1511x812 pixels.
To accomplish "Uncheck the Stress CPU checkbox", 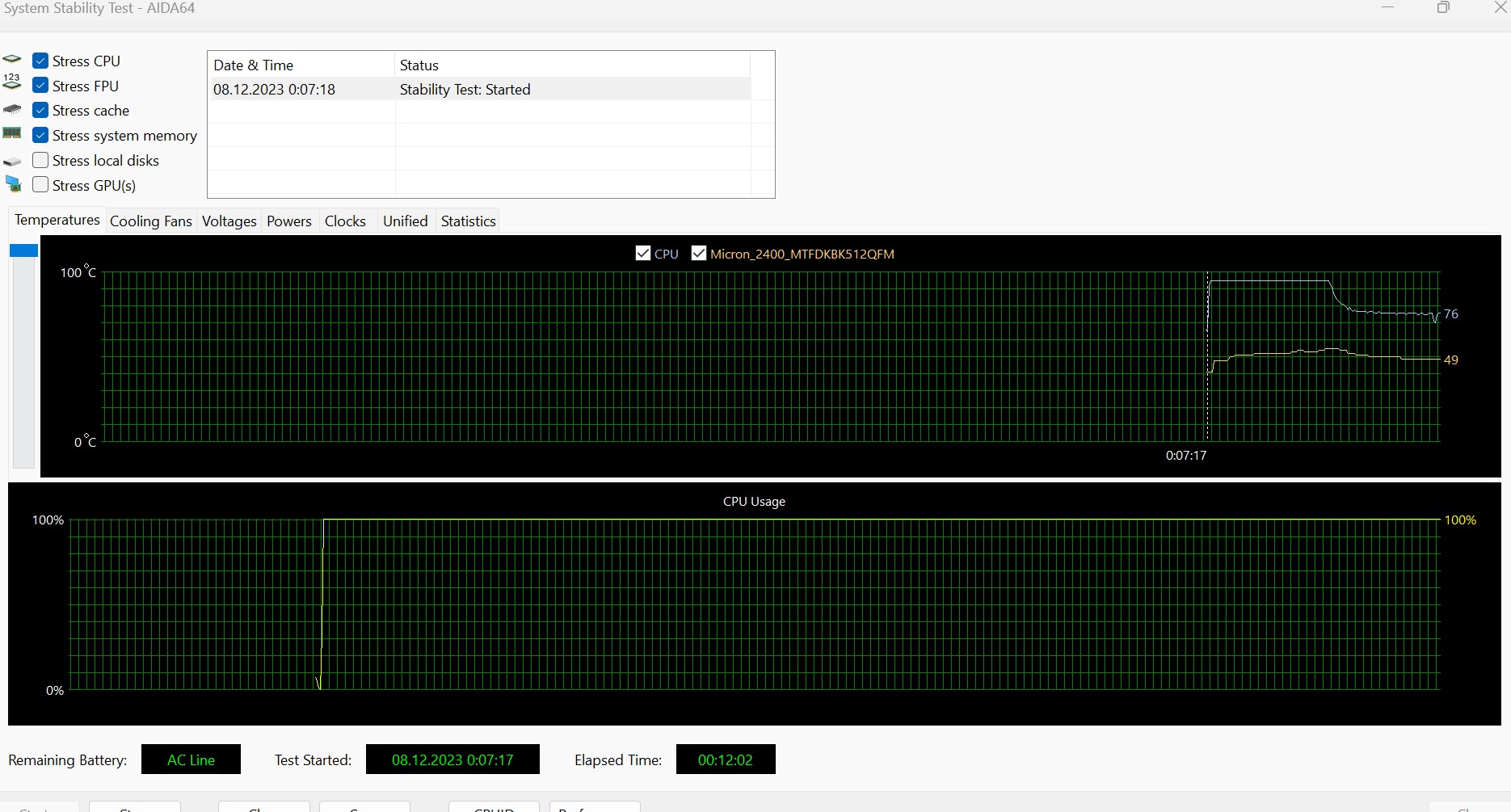I will pyautogui.click(x=40, y=61).
